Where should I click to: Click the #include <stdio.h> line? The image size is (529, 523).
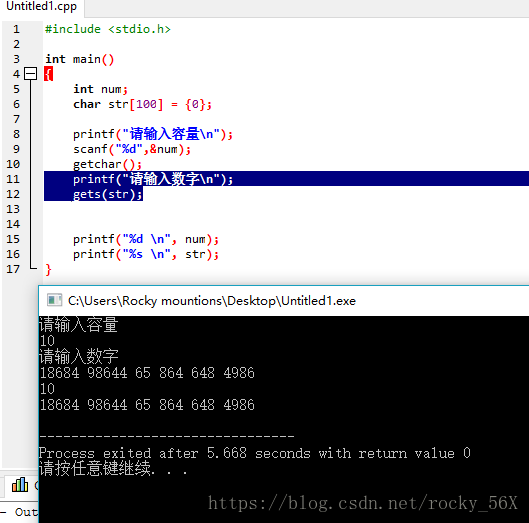pos(108,29)
